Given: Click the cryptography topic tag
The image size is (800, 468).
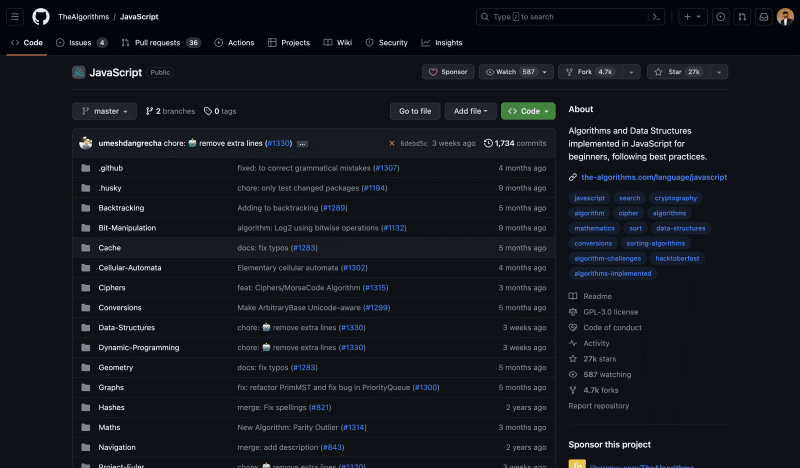Looking at the screenshot, I should (x=676, y=198).
